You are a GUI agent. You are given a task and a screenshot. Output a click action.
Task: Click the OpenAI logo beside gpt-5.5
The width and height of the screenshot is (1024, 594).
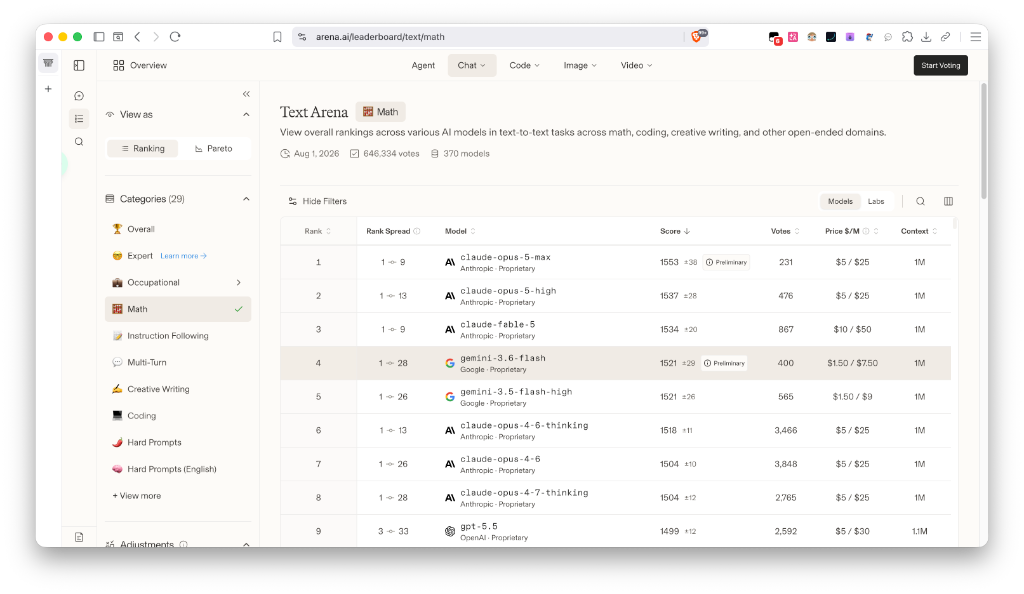tap(450, 531)
